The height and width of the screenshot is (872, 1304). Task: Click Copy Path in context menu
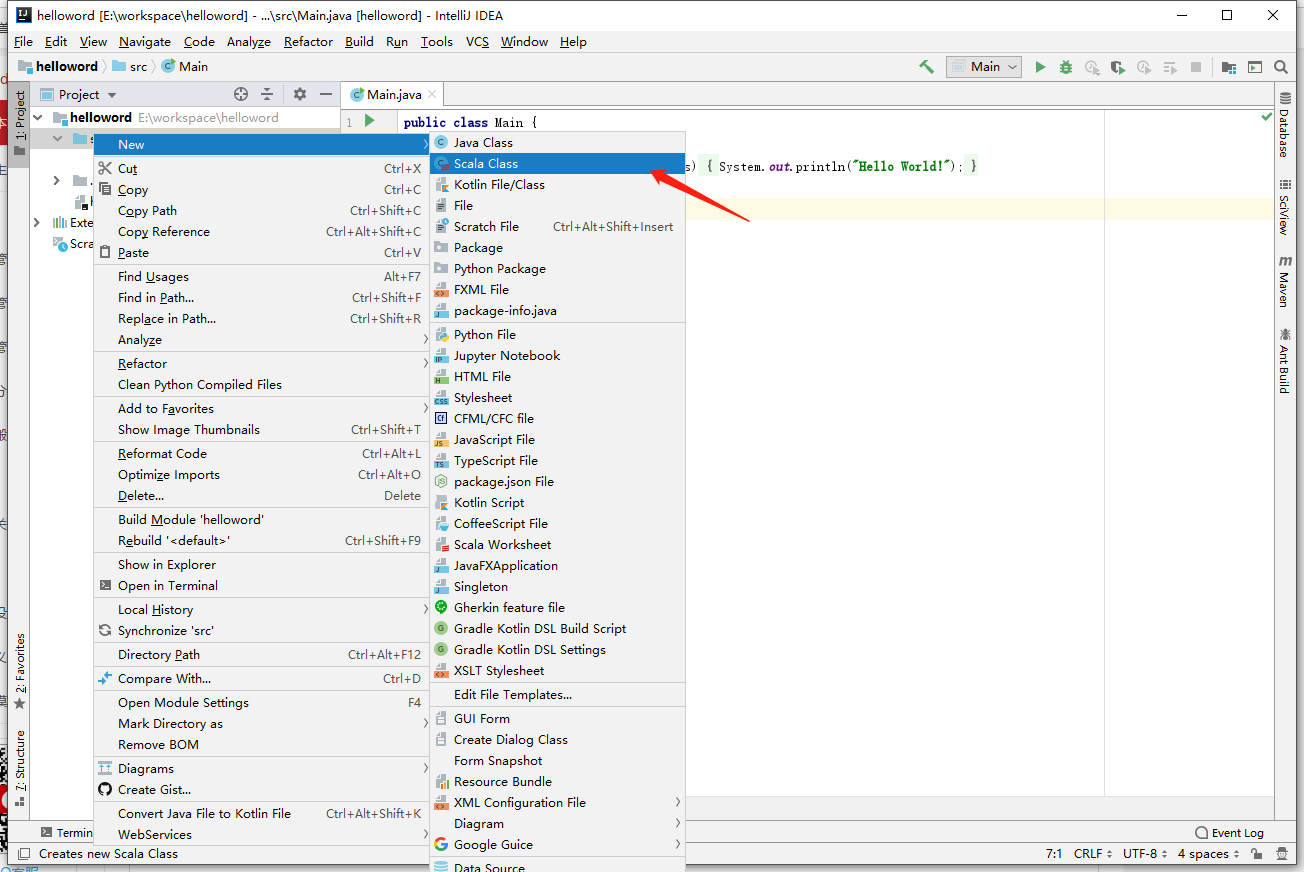261,210
